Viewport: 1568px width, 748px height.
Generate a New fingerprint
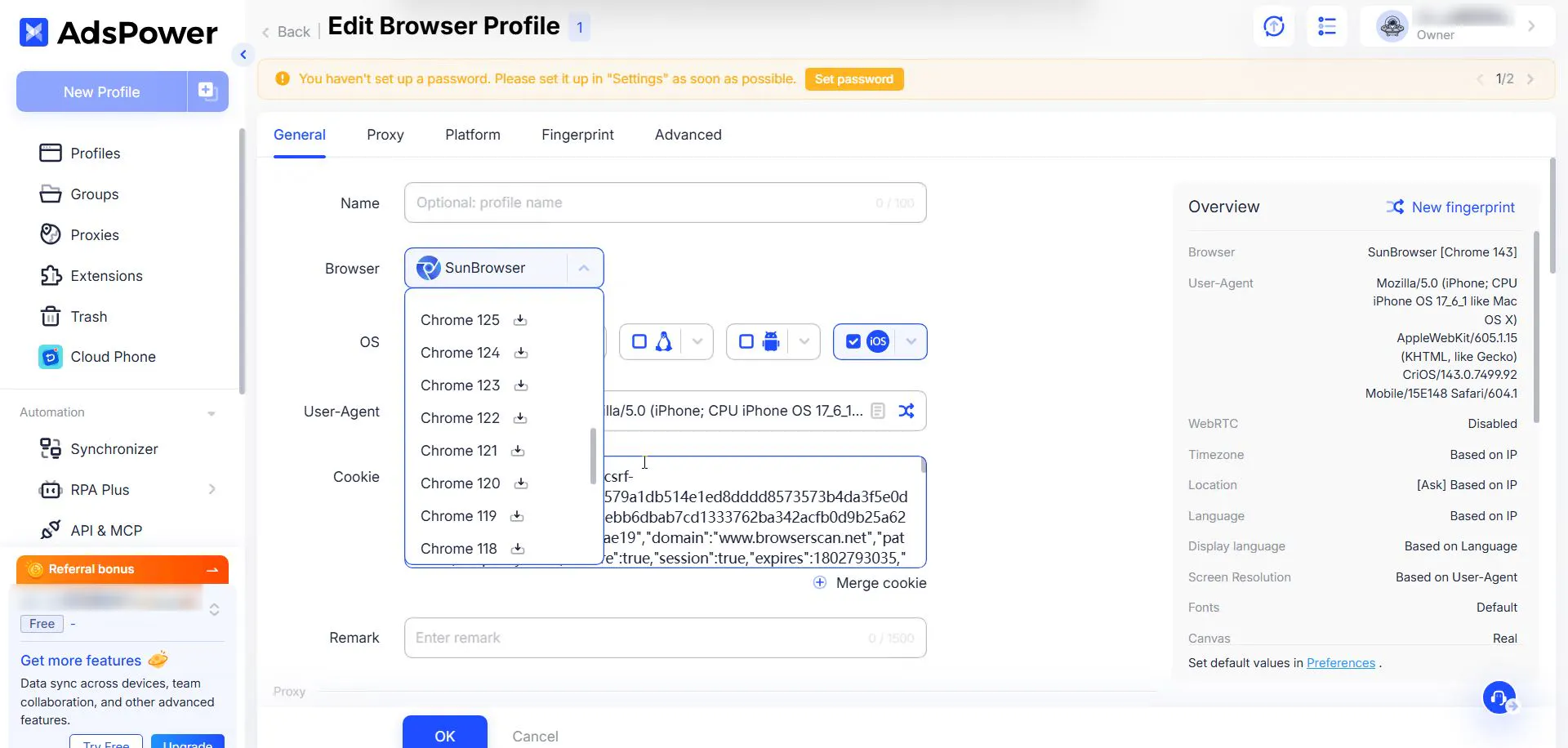point(1450,207)
